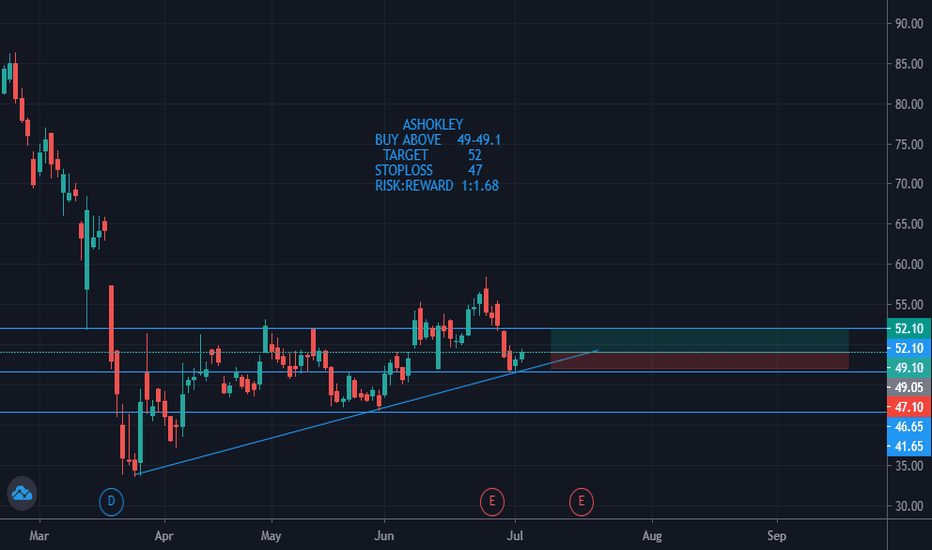
Task: Click the 'TARGET 52' annotation line
Action: pyautogui.click(x=432, y=155)
